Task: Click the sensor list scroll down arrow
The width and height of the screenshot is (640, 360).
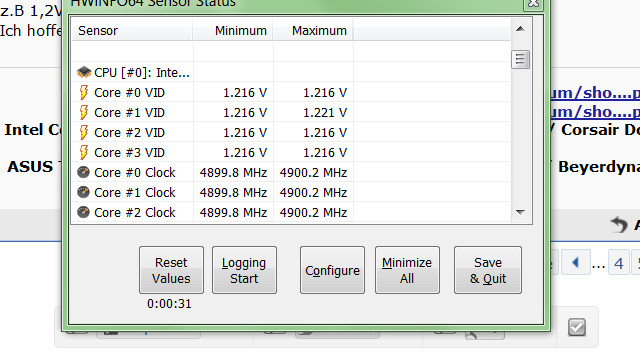Action: [520, 212]
